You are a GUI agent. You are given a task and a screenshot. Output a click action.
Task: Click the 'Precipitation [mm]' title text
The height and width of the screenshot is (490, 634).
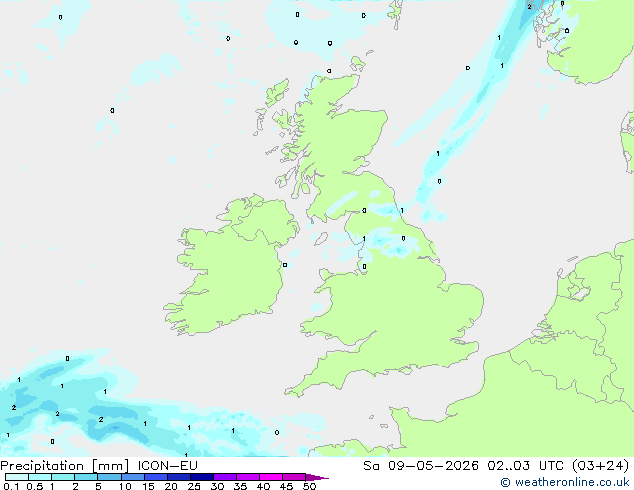coord(65,466)
